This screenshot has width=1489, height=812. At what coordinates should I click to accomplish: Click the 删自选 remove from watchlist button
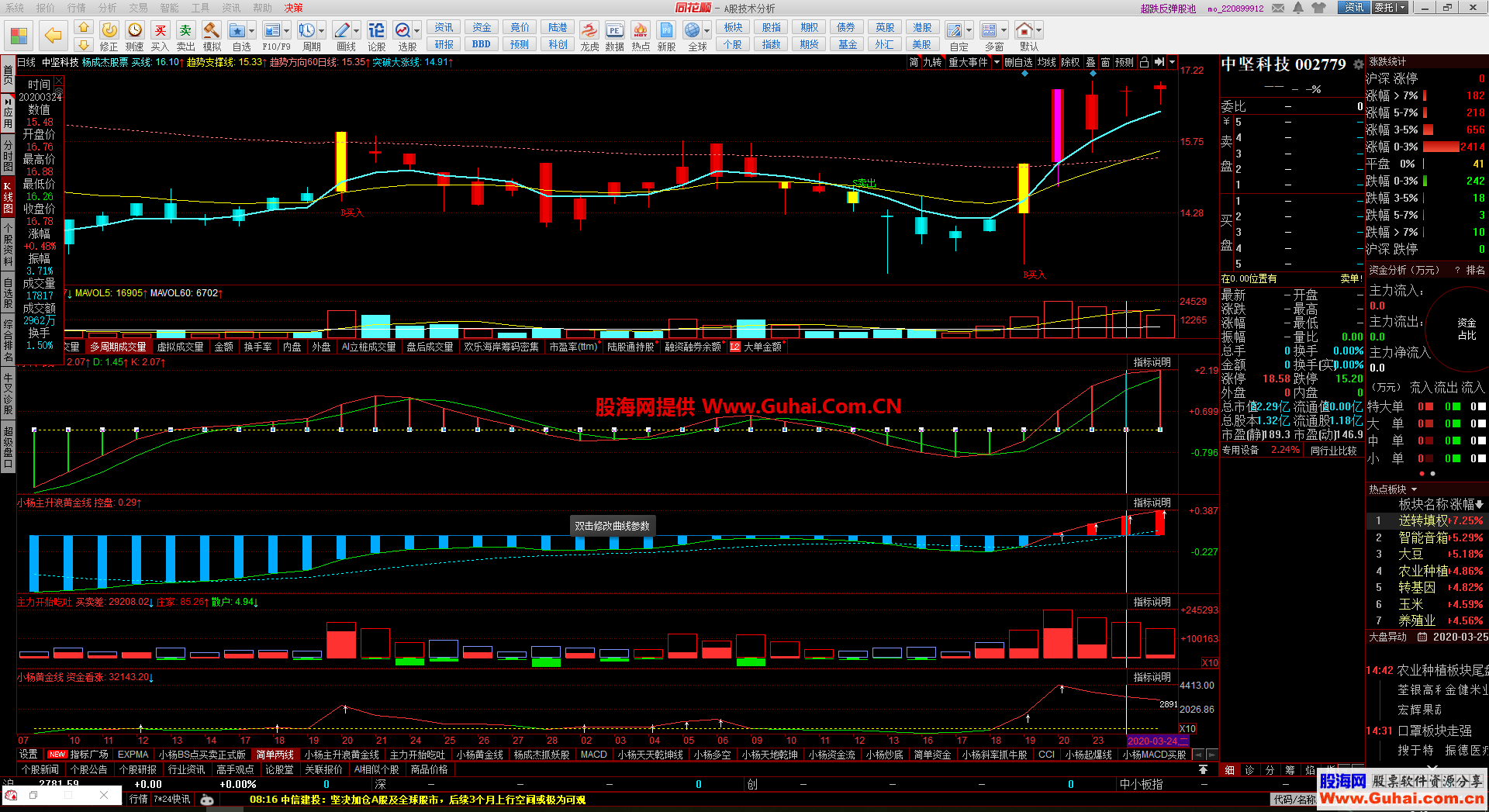pyautogui.click(x=1018, y=62)
